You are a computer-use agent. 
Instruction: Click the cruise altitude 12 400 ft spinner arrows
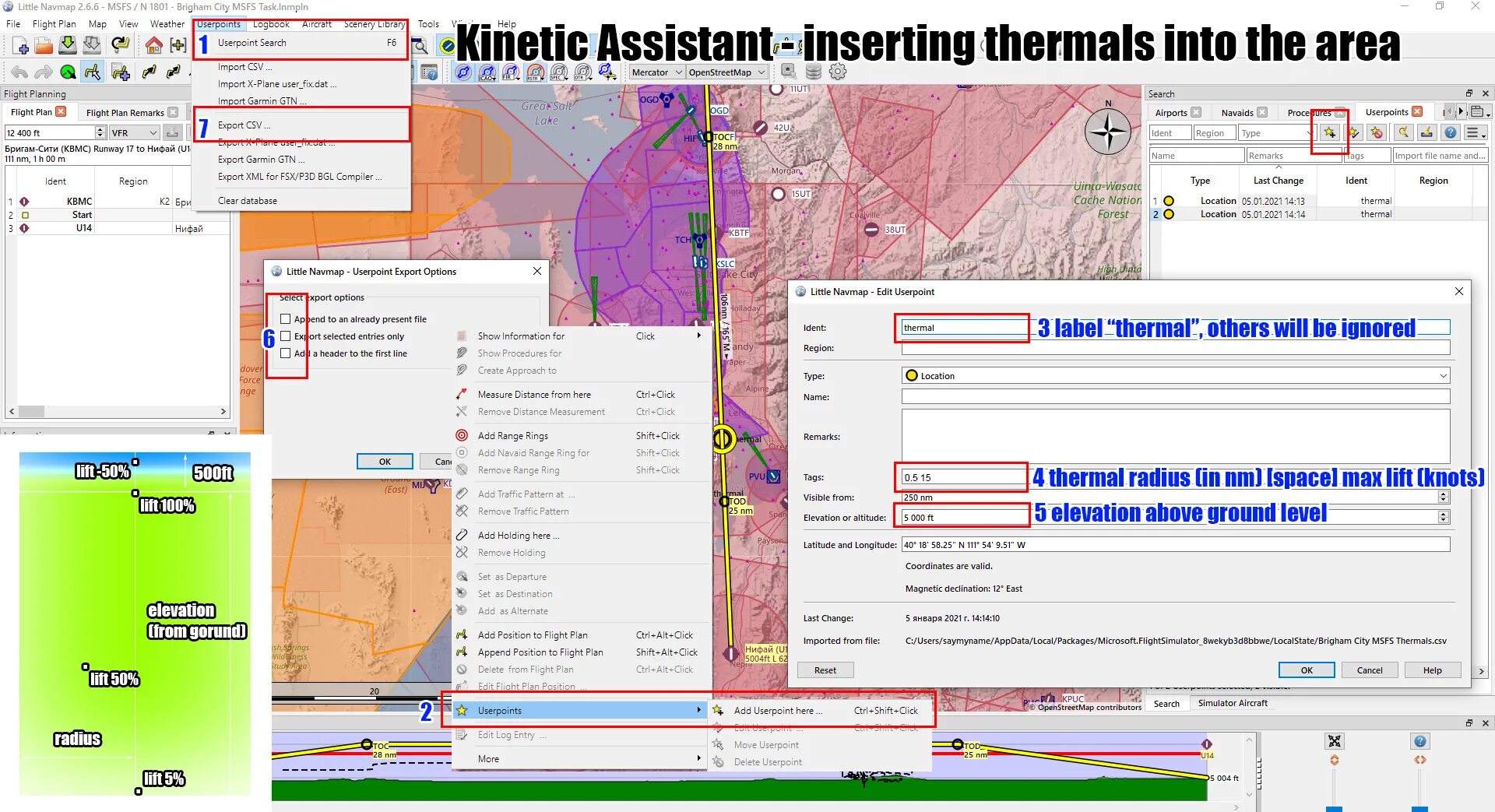click(100, 133)
